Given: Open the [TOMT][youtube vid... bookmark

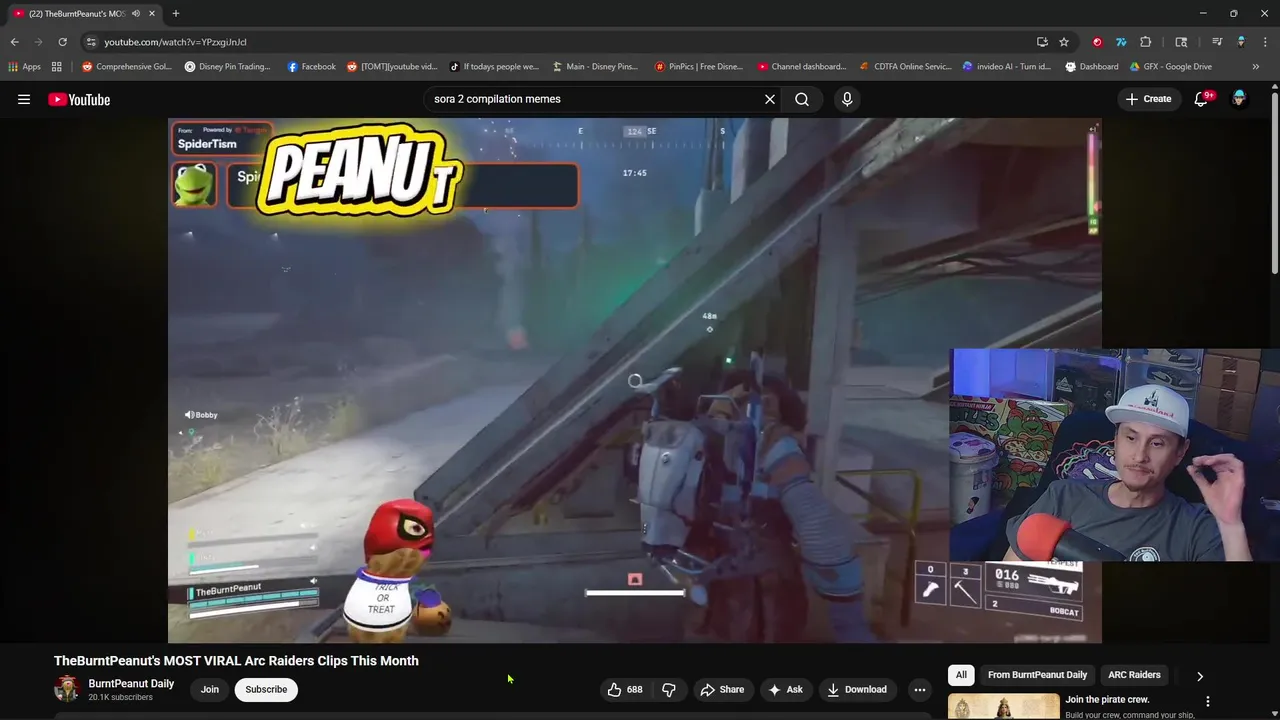Looking at the screenshot, I should (x=392, y=67).
